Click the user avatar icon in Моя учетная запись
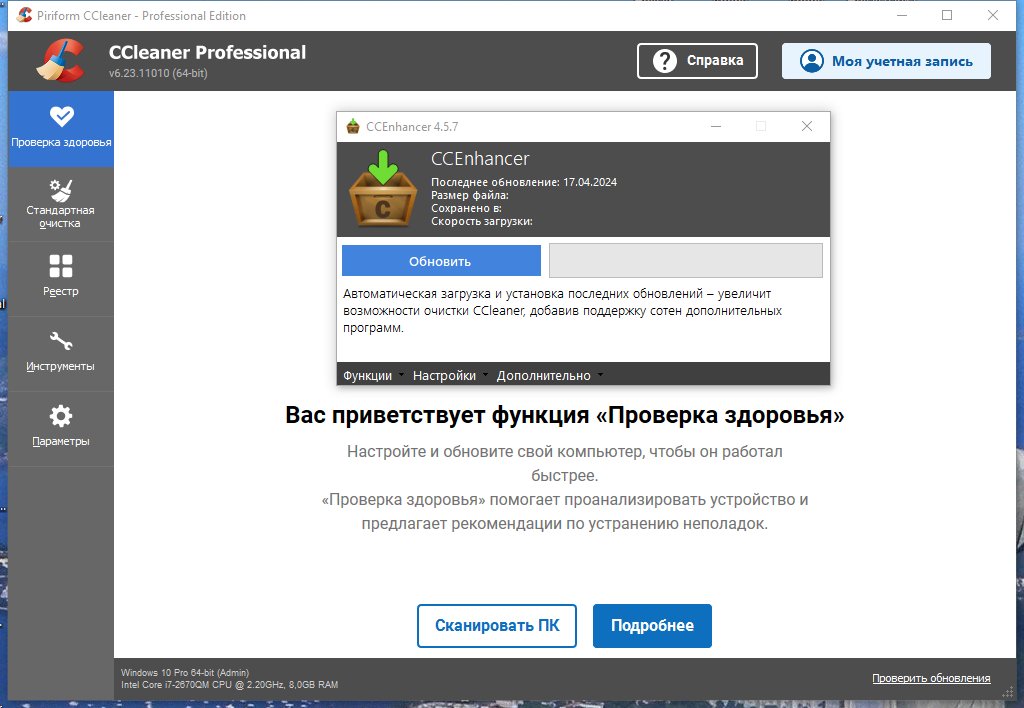Image resolution: width=1024 pixels, height=708 pixels. tap(812, 61)
